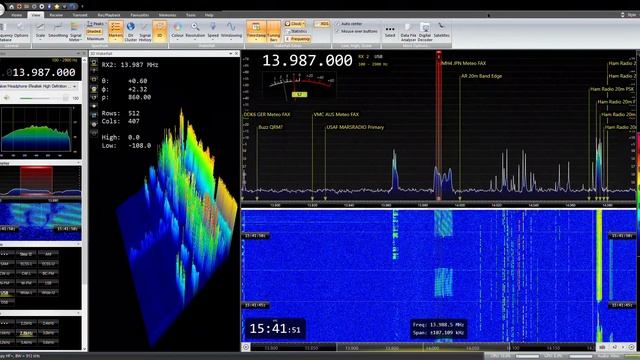Switch to the Memories ribbon tab

pos(167,15)
